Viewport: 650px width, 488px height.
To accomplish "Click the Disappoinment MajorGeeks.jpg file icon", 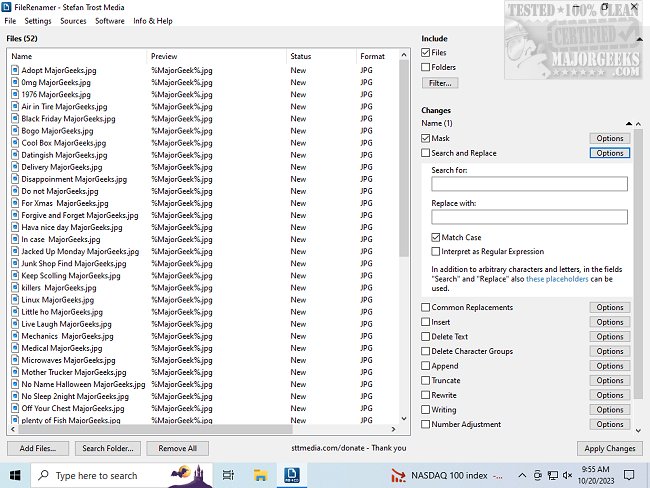I will click(15, 179).
